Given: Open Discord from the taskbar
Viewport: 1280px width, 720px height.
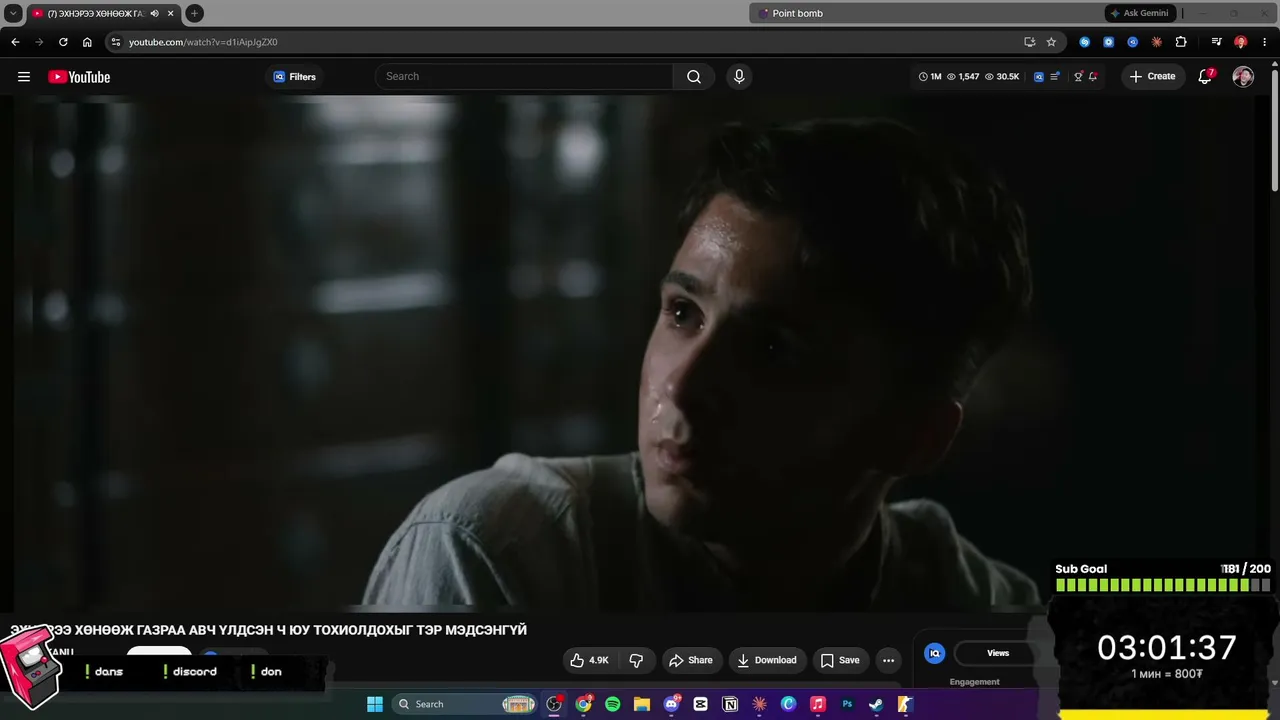Looking at the screenshot, I should point(671,704).
